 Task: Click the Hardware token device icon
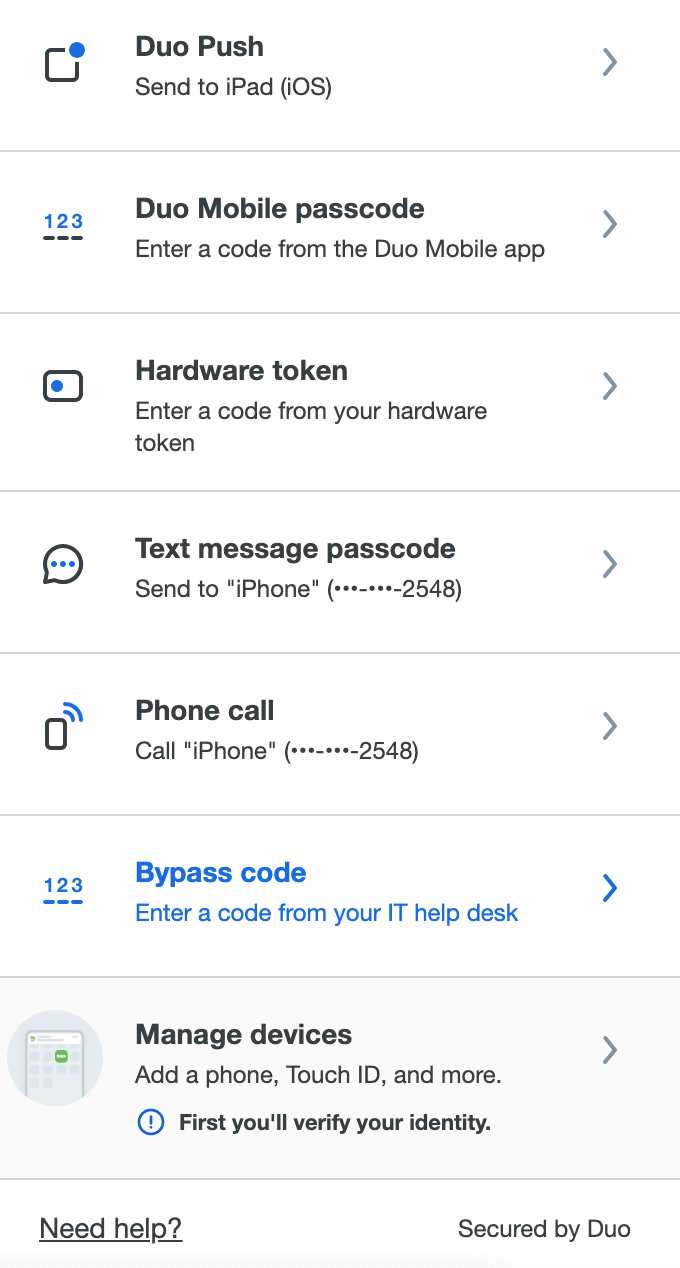[x=63, y=385]
